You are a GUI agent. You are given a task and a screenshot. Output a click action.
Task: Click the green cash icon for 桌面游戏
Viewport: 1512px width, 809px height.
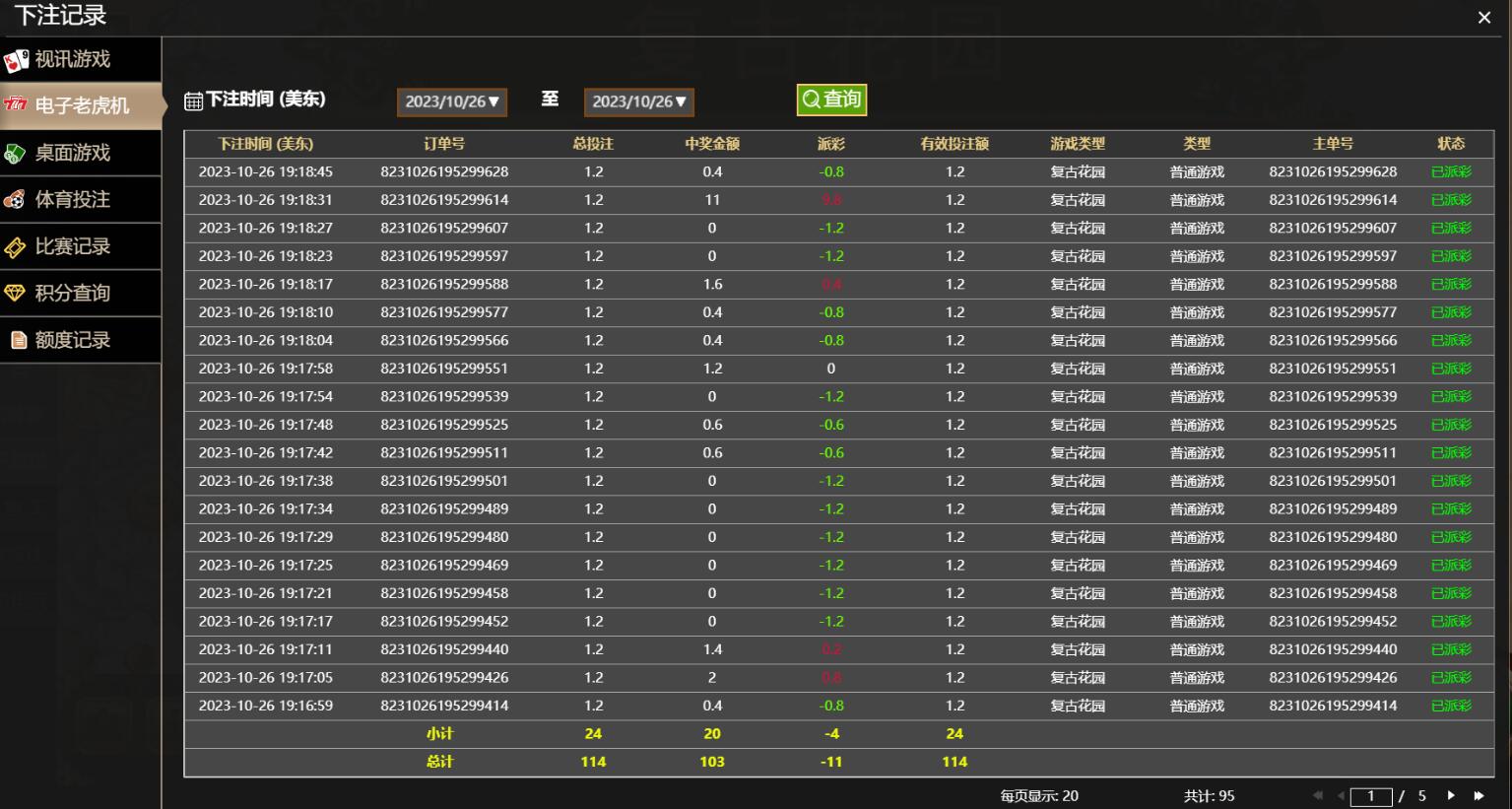[x=16, y=154]
